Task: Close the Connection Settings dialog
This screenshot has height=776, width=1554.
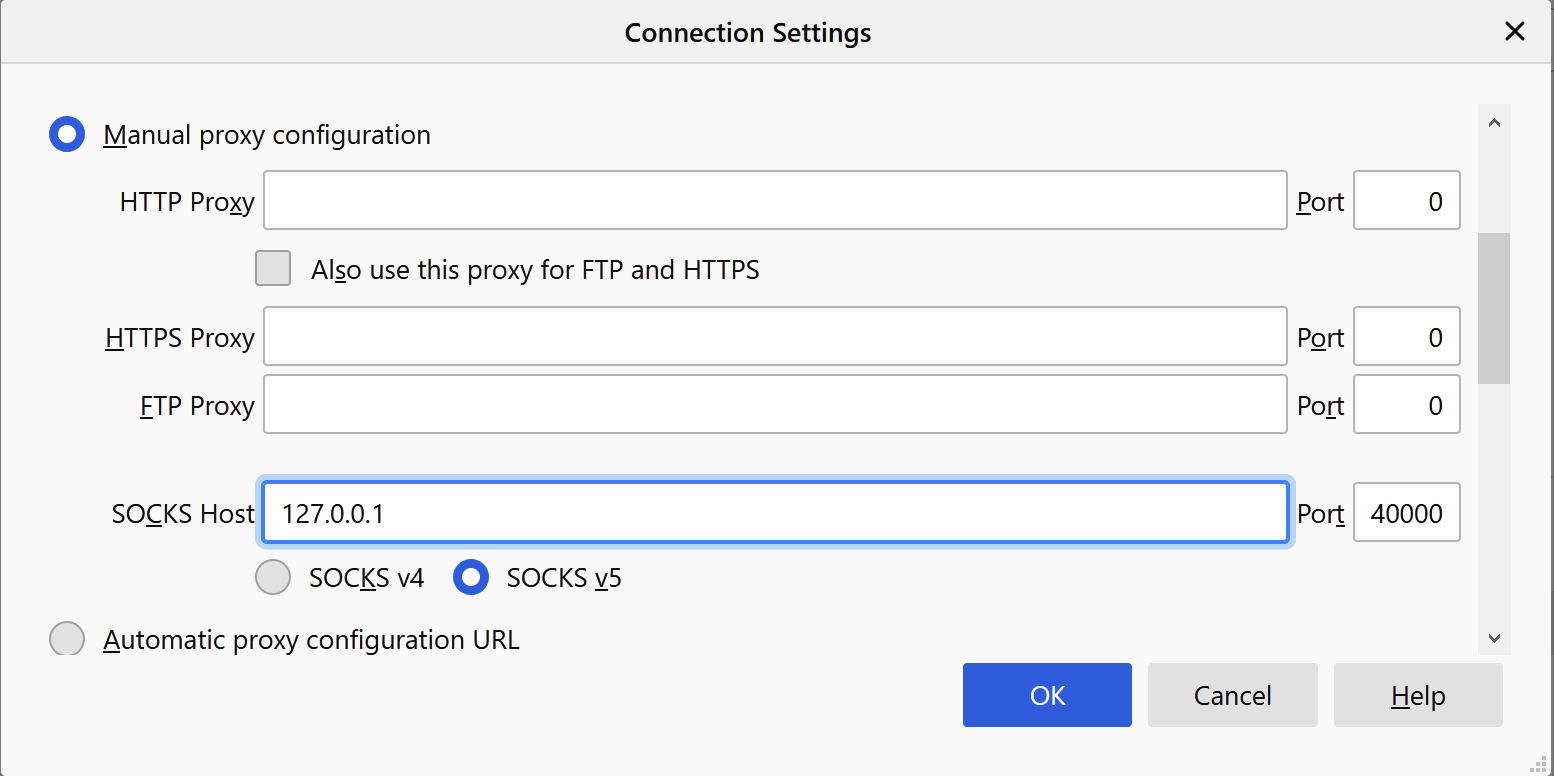Action: [x=1515, y=32]
